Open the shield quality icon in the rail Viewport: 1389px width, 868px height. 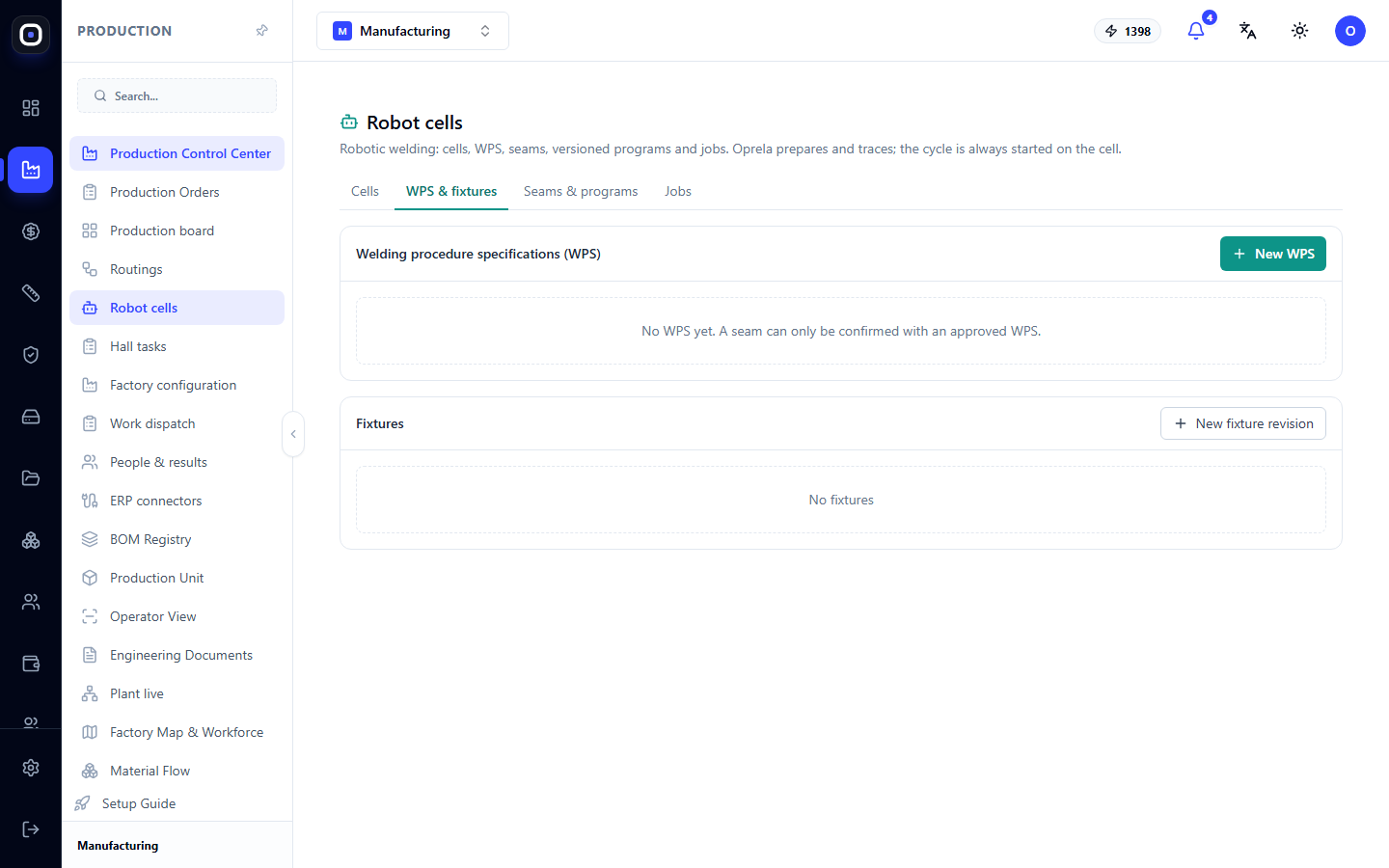31,355
